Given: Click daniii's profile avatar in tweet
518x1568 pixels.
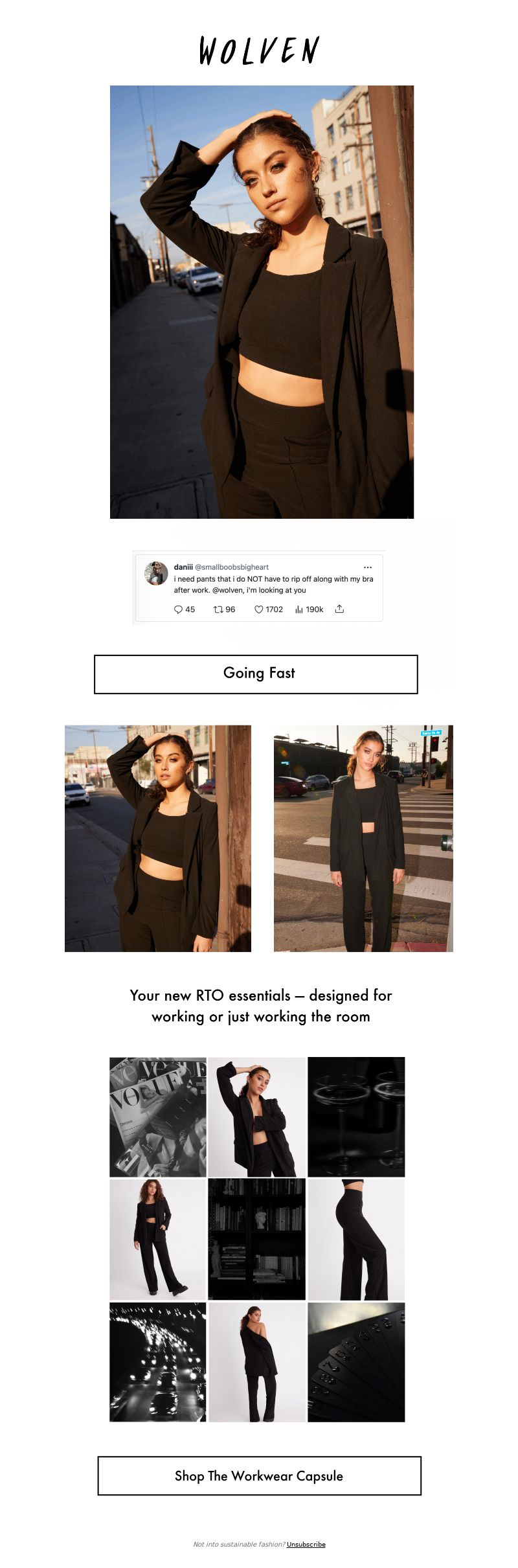Looking at the screenshot, I should coord(156,573).
